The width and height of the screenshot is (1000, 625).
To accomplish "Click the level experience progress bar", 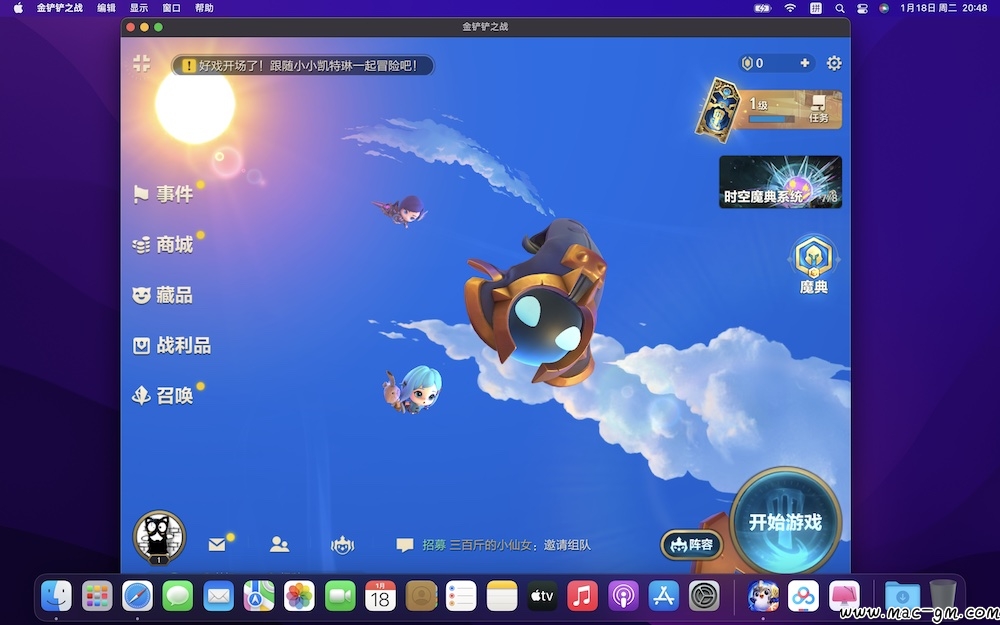I will 771,119.
